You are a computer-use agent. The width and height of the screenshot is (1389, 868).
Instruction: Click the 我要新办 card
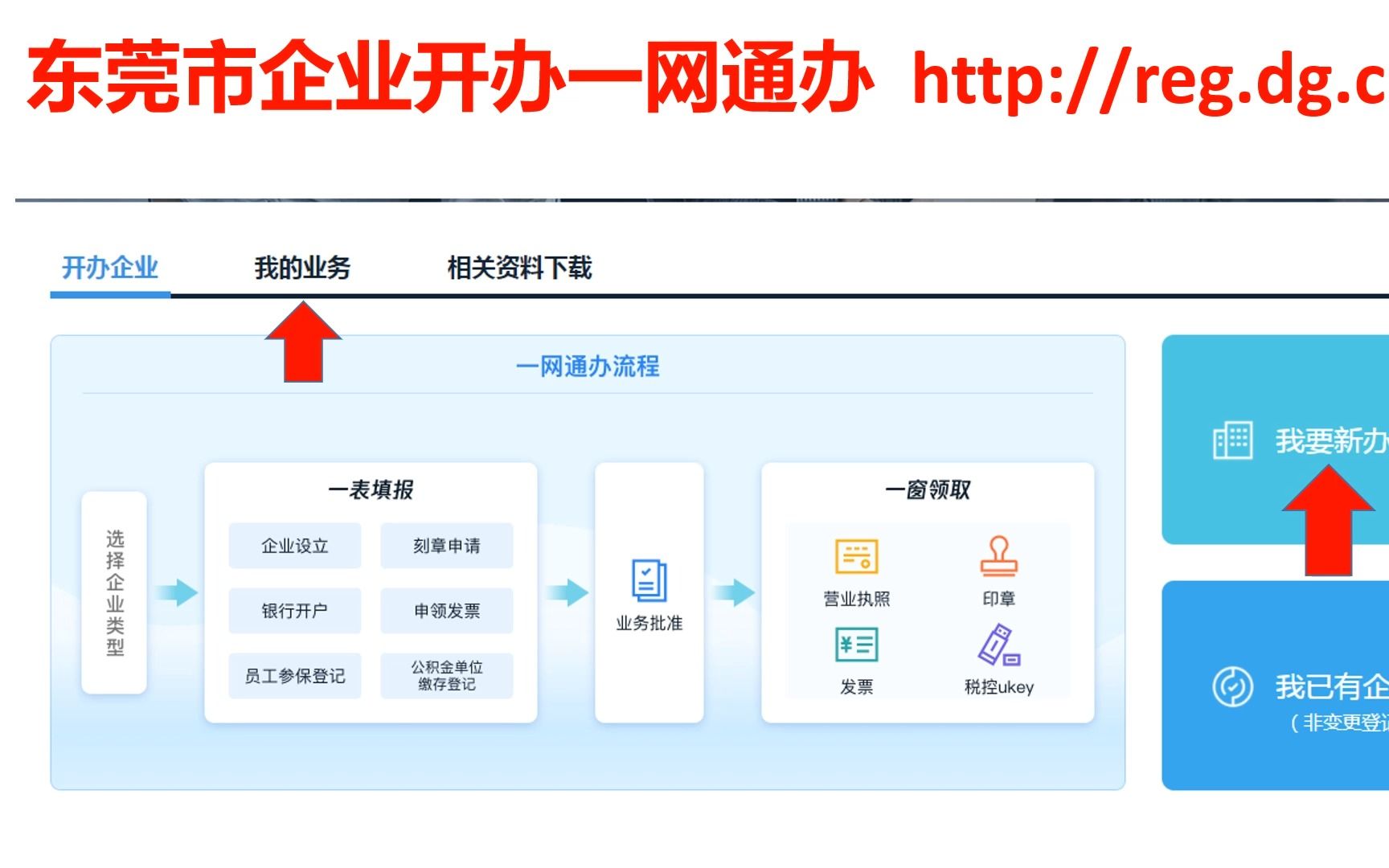[1276, 440]
